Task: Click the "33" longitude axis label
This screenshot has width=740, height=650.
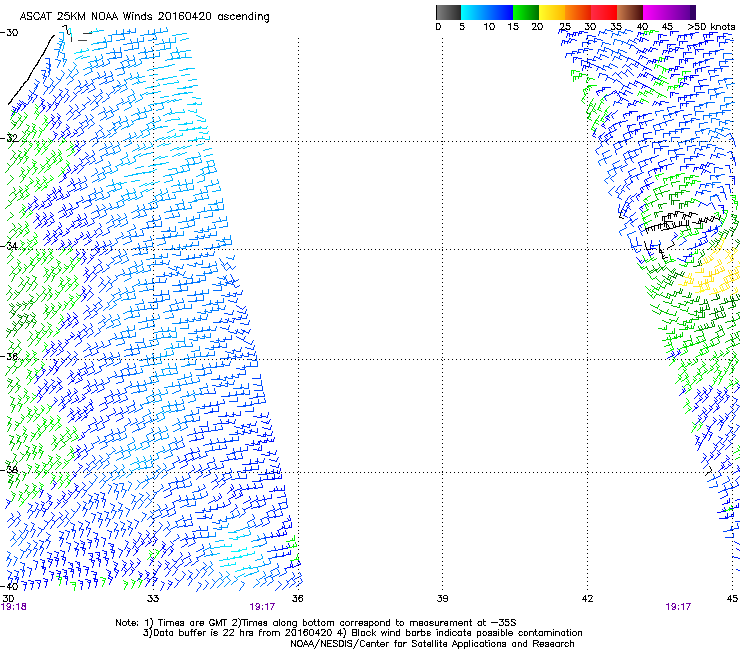Action: [x=153, y=599]
